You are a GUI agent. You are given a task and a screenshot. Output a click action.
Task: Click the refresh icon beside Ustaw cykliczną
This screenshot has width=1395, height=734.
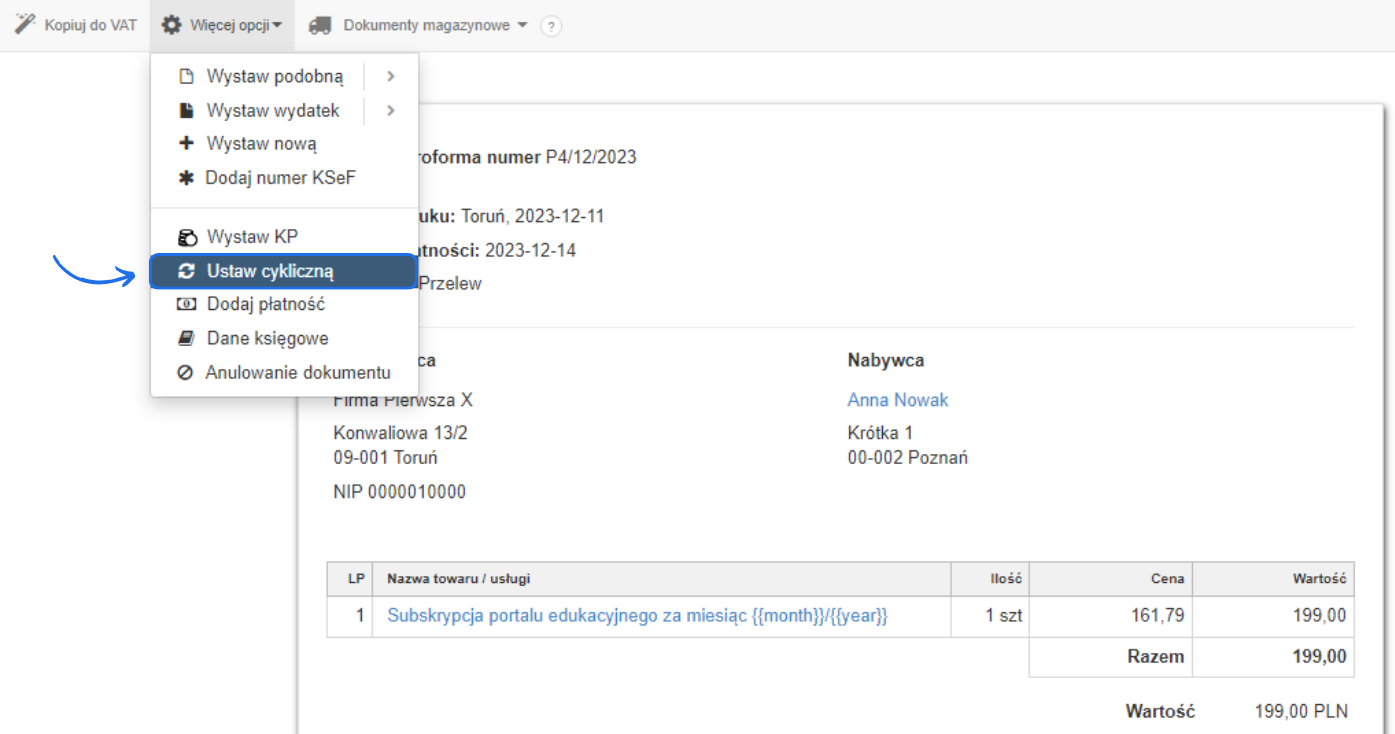[186, 271]
